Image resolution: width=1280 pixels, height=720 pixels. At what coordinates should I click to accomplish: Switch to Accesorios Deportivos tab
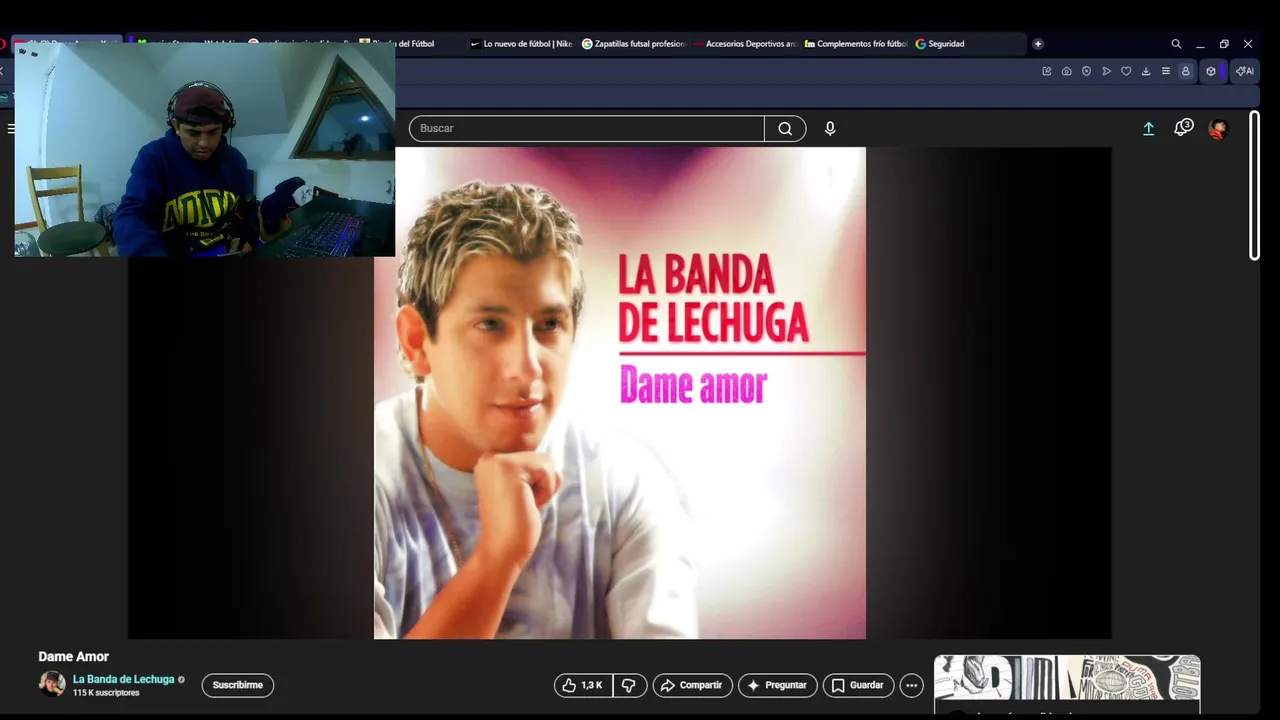click(x=745, y=44)
